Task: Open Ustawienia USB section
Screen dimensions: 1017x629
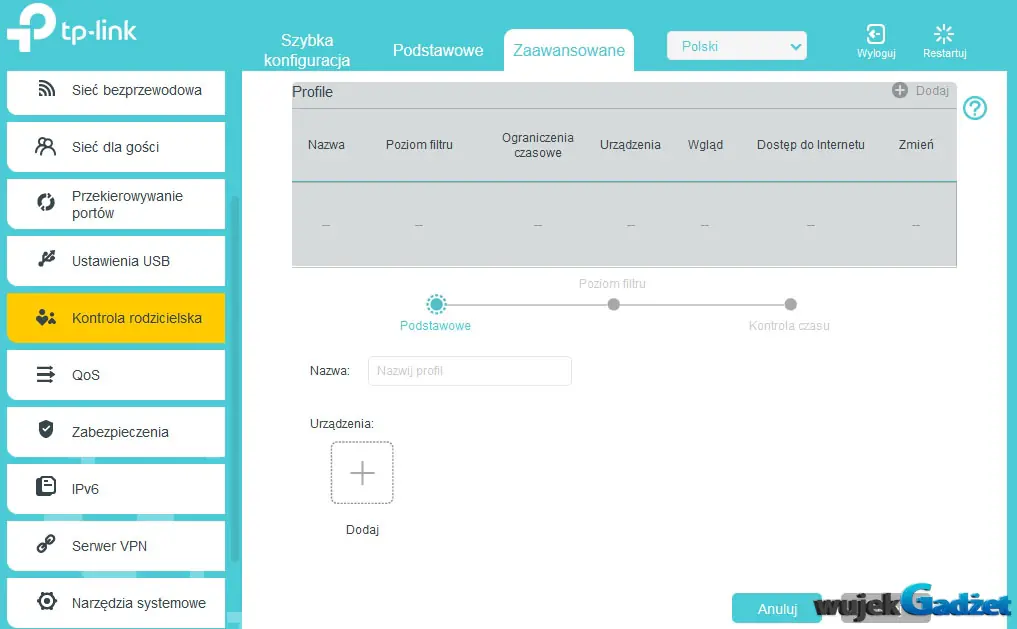Action: tap(116, 261)
